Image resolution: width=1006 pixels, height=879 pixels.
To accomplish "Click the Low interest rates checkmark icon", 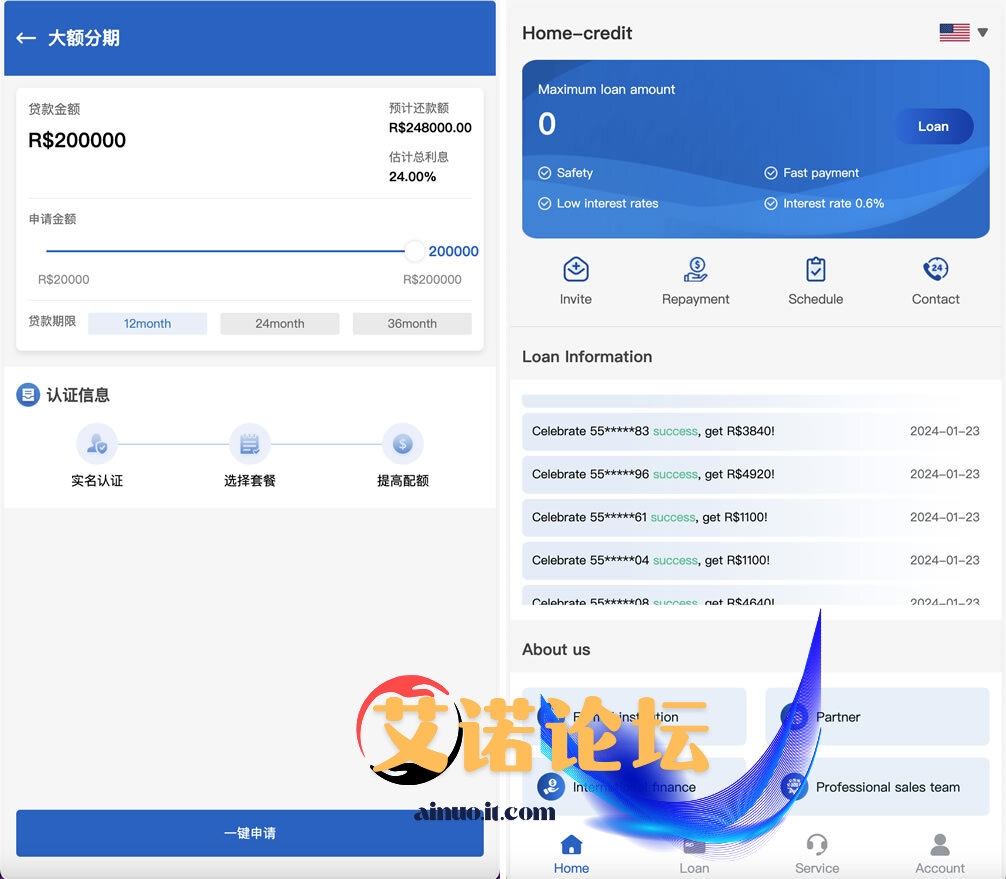I will point(545,203).
